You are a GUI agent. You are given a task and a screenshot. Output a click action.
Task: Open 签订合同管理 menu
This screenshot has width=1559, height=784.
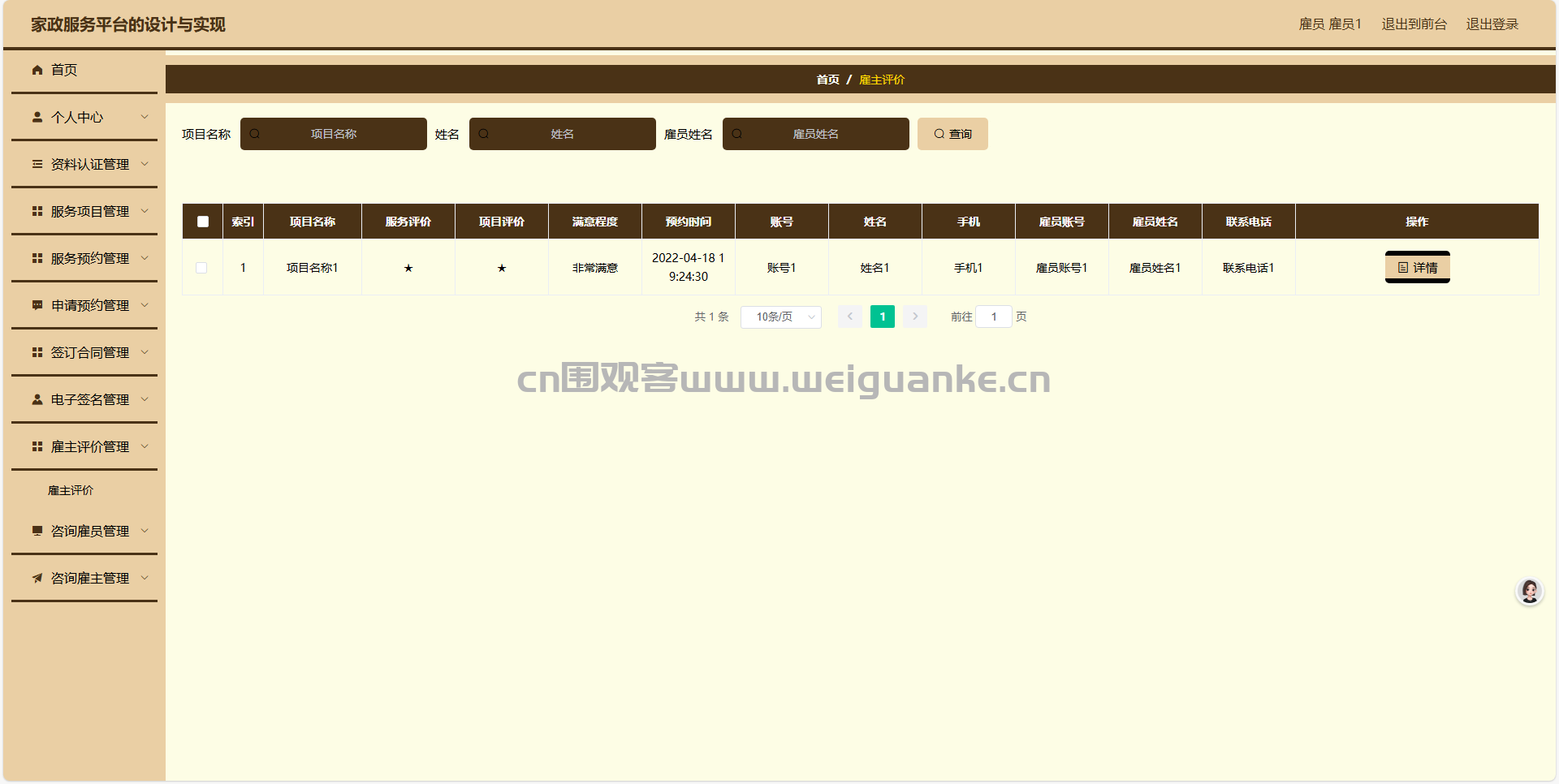[84, 352]
